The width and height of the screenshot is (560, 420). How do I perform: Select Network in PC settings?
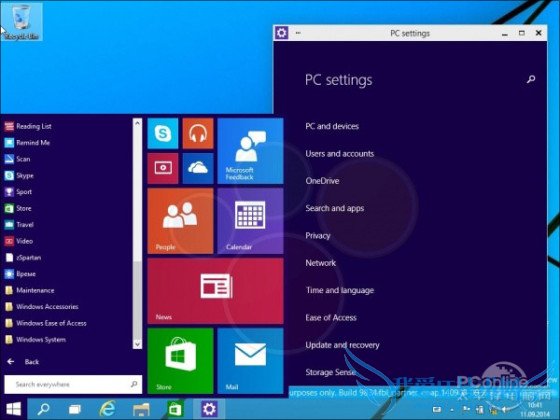(320, 263)
